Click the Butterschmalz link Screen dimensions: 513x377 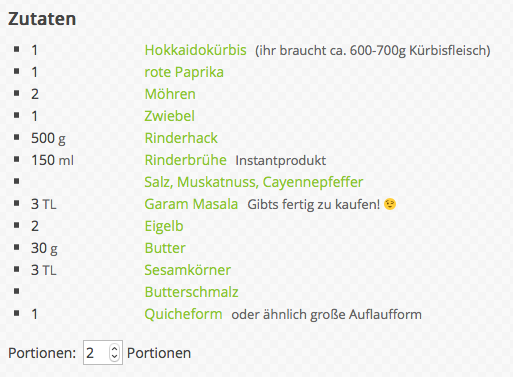[191, 292]
